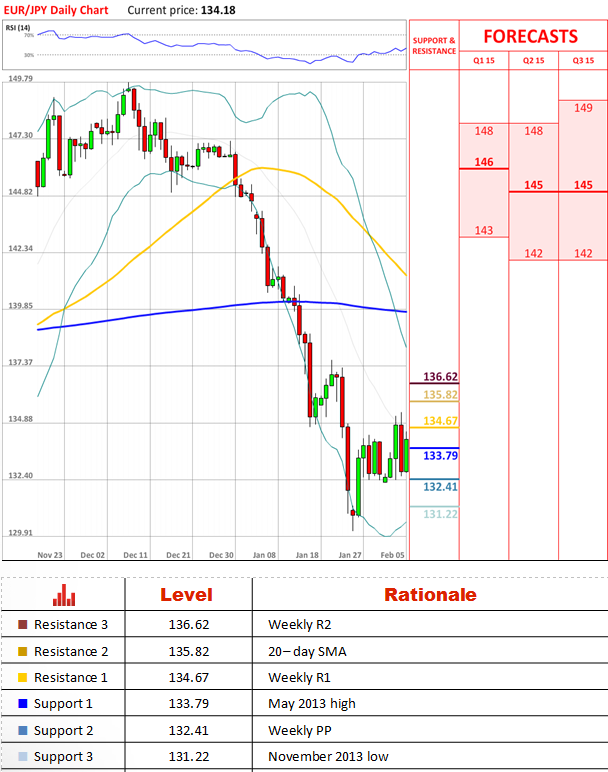The image size is (608, 772).
Task: Click the 'Weekly R1' rationale cell
Action: click(299, 678)
